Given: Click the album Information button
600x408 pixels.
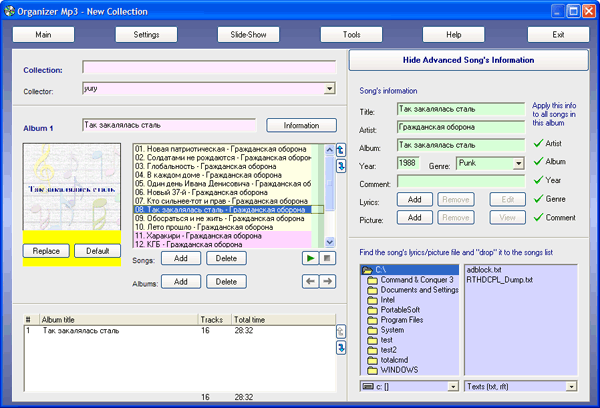Looking at the screenshot, I should [302, 126].
